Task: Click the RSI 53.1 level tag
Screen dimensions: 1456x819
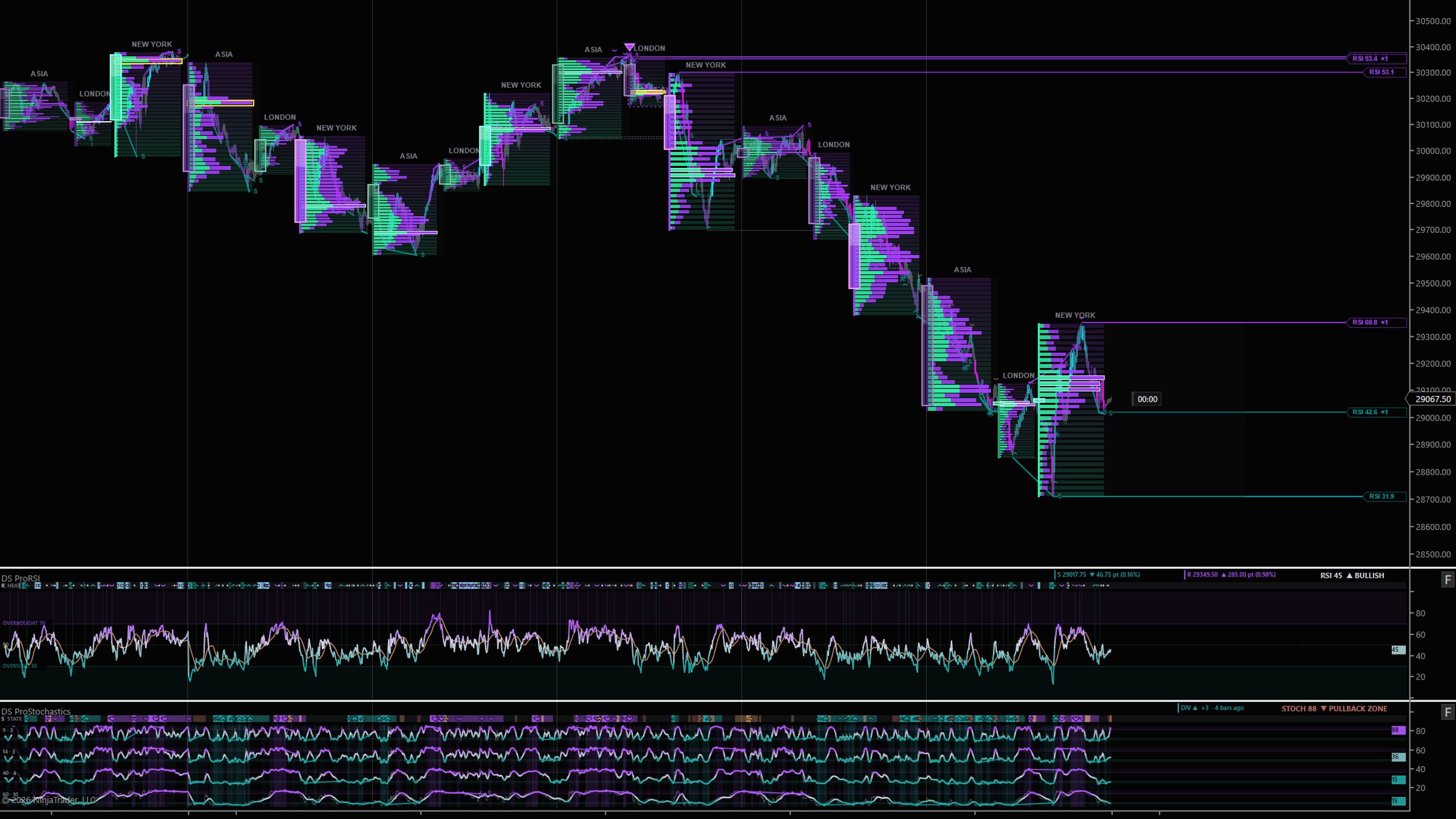Action: (1385, 72)
